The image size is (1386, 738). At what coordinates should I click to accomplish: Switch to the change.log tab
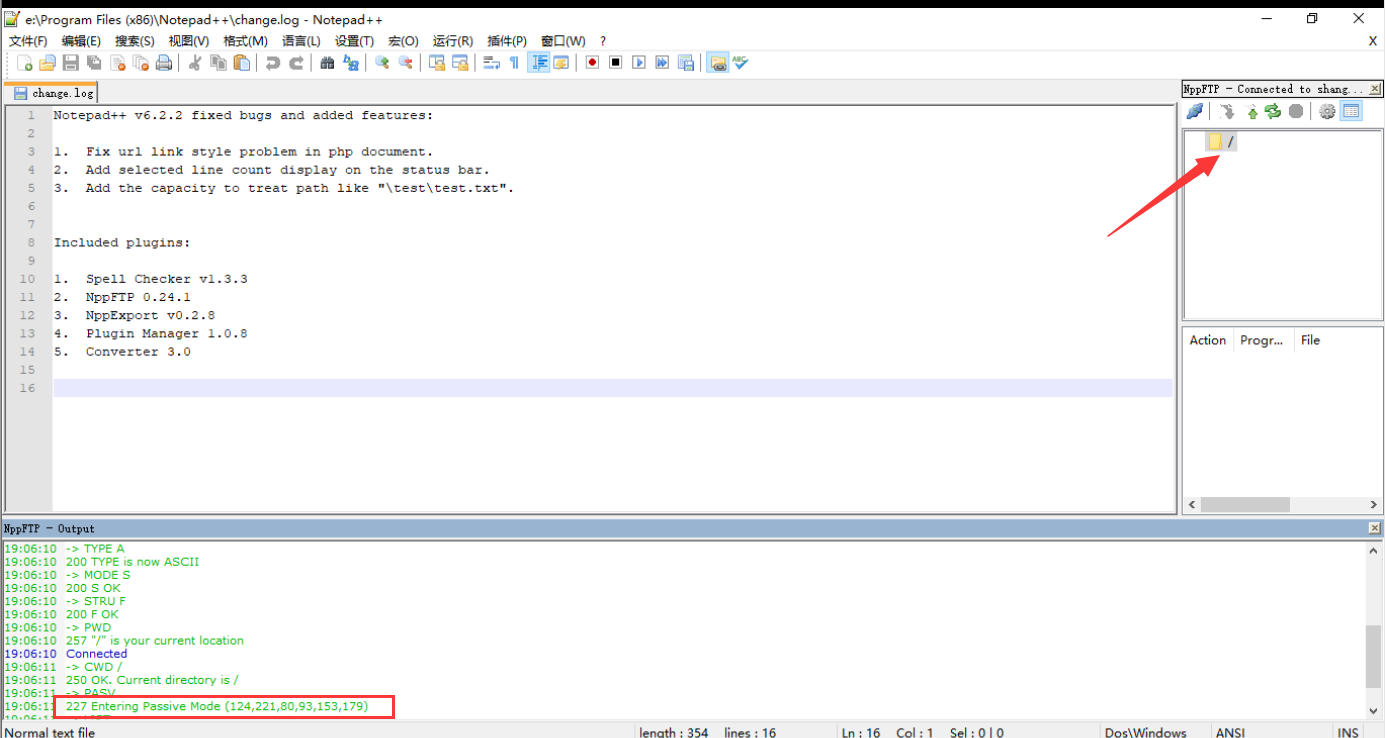55,93
